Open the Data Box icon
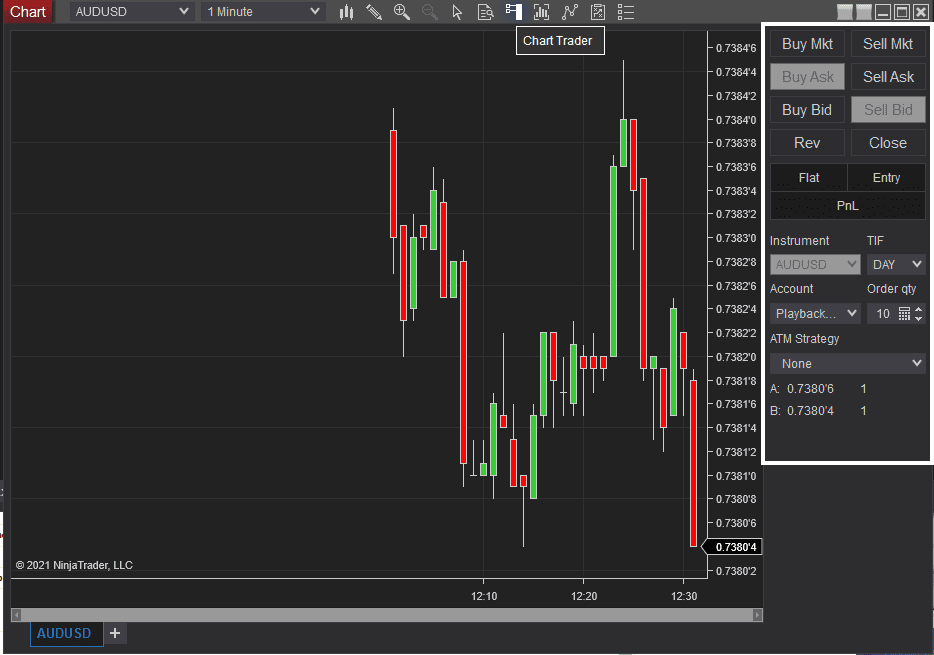Viewport: 934px width, 655px height. click(x=485, y=12)
